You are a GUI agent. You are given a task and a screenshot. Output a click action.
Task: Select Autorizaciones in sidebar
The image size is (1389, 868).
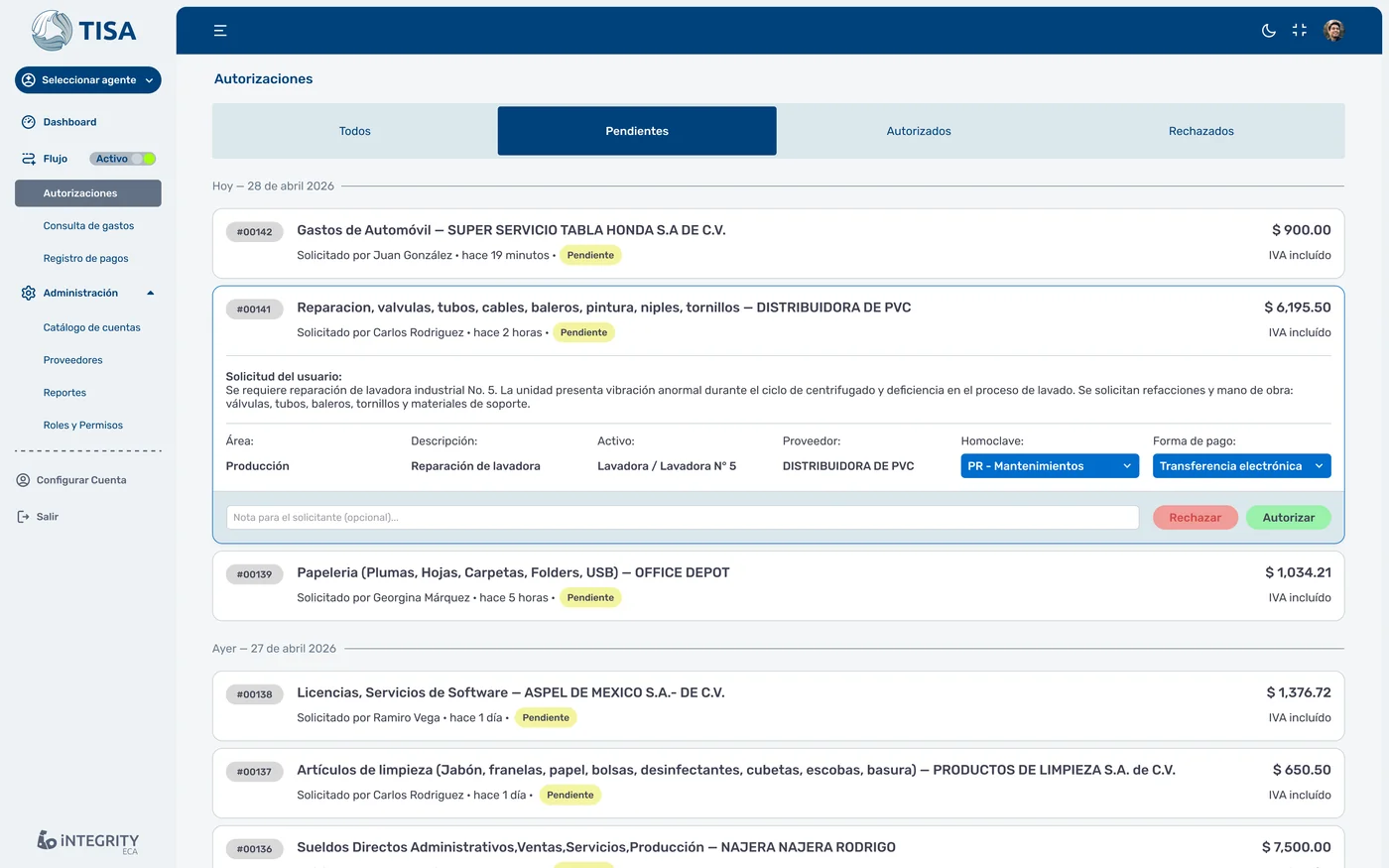[x=88, y=193]
